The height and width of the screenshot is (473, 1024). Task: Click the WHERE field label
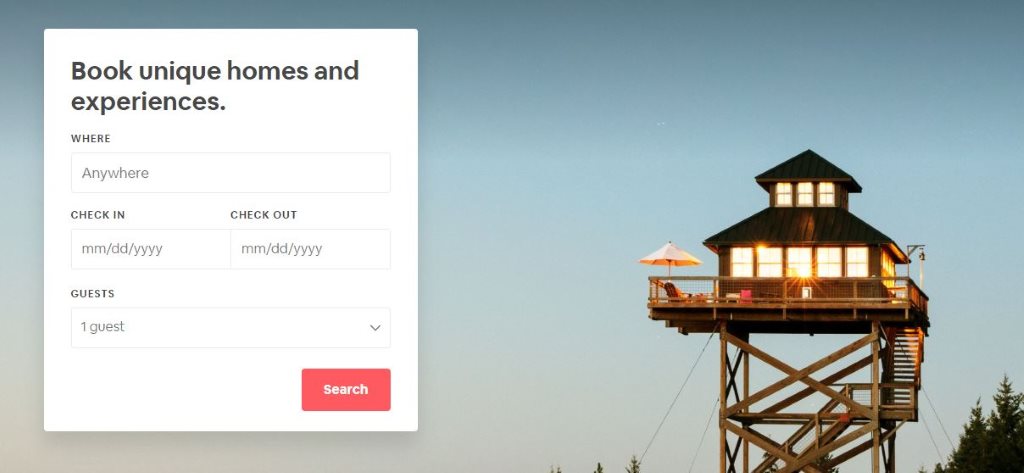(x=91, y=139)
